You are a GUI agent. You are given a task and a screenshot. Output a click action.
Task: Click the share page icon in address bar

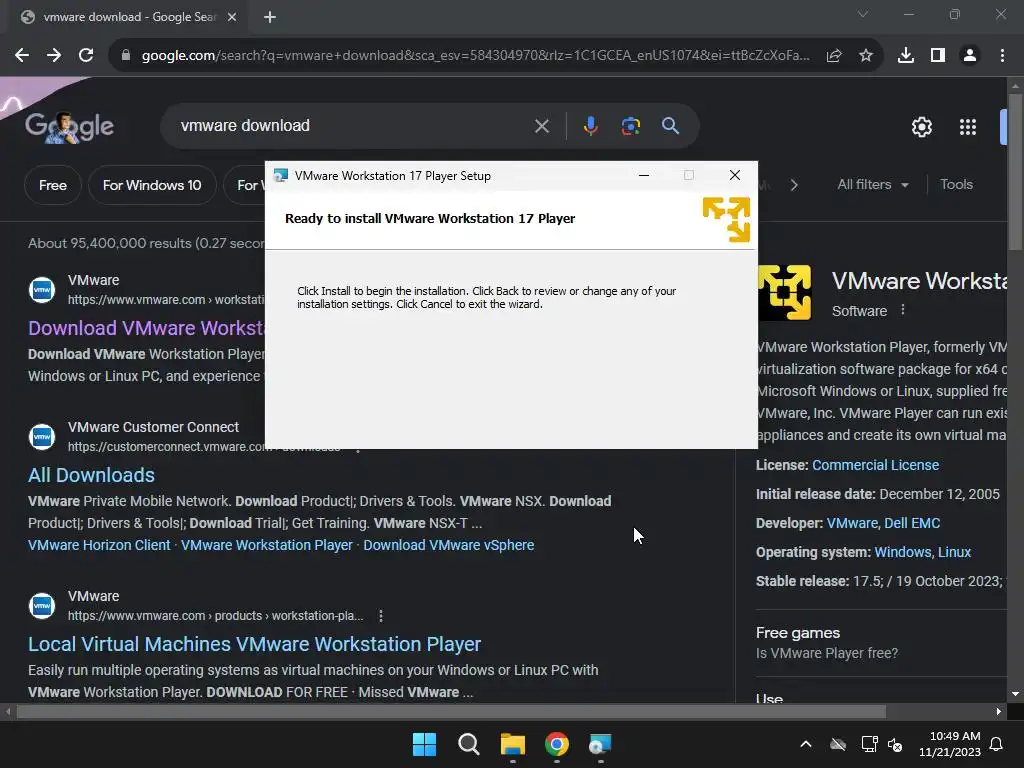point(834,56)
